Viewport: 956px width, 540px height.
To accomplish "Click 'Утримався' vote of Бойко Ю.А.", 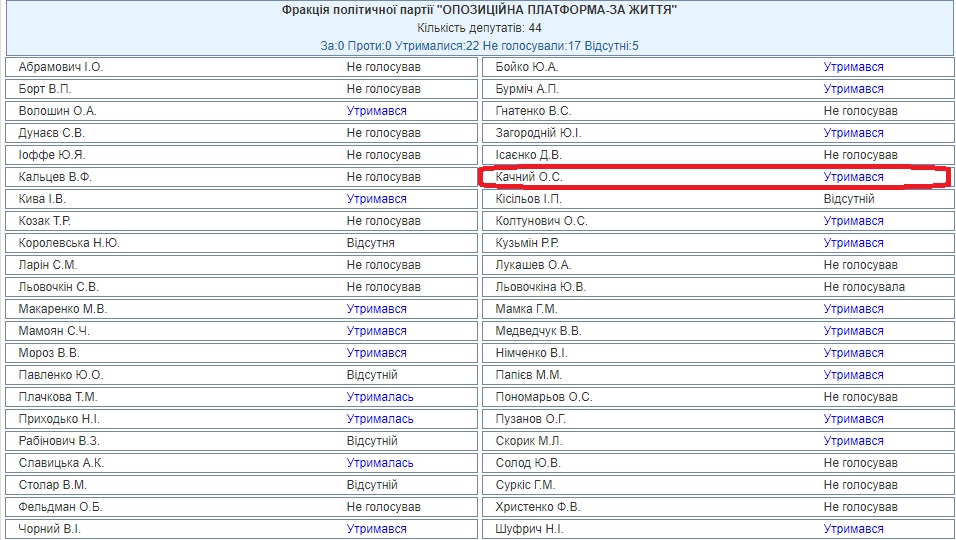I will (x=854, y=67).
